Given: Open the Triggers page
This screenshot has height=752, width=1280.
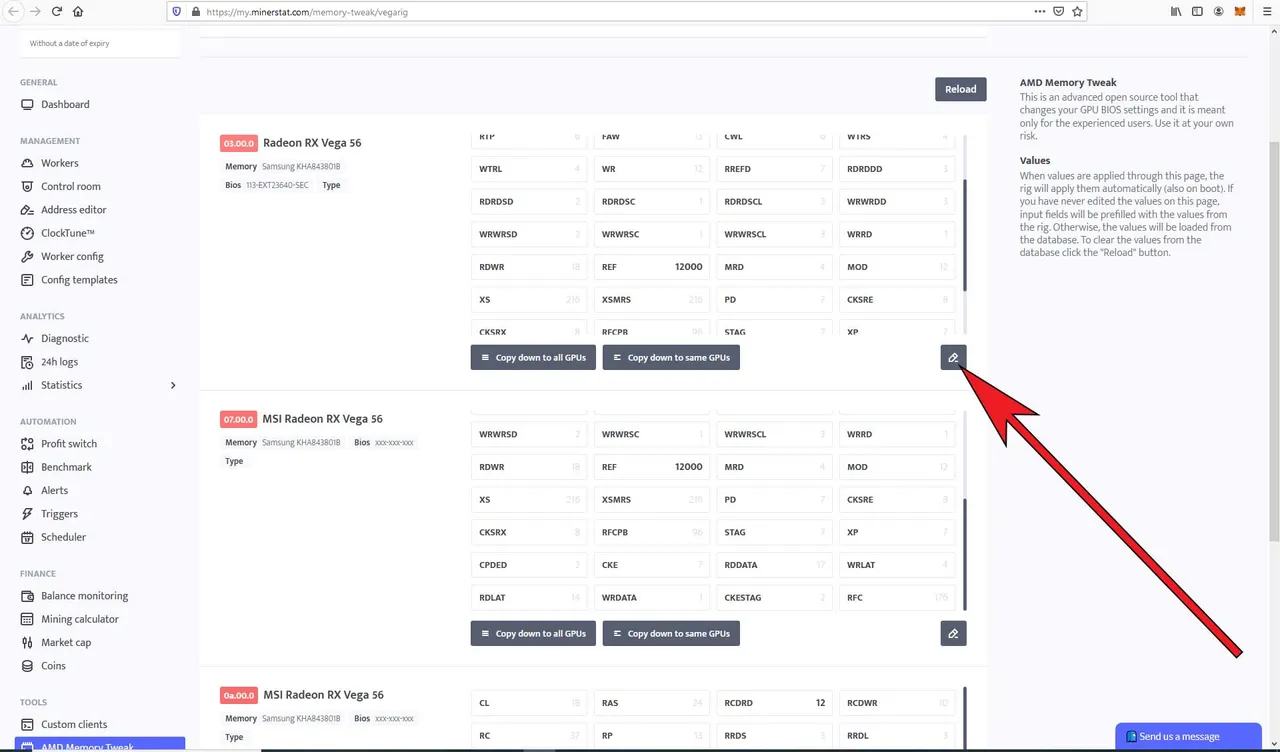Looking at the screenshot, I should (59, 514).
